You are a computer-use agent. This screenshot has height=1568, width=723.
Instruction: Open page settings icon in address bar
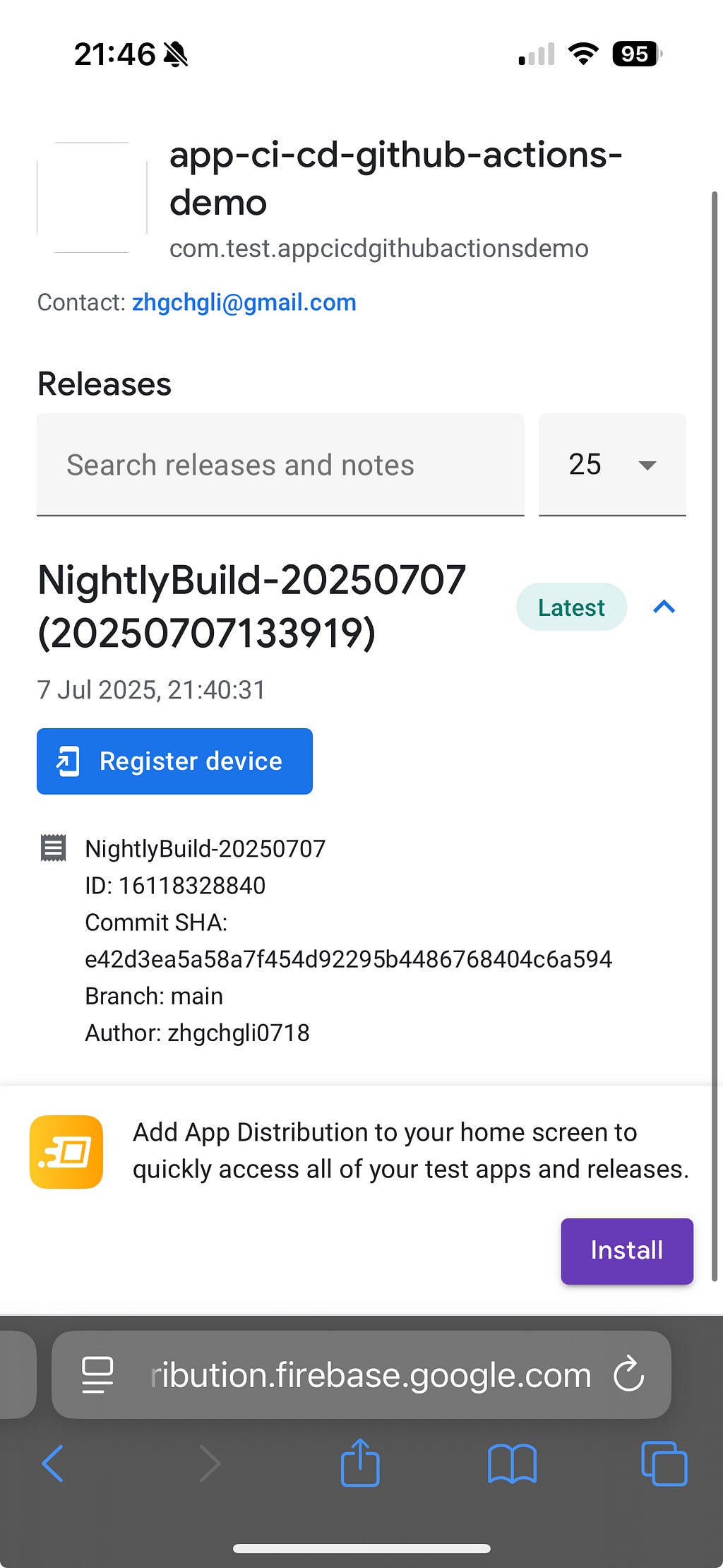[97, 1374]
